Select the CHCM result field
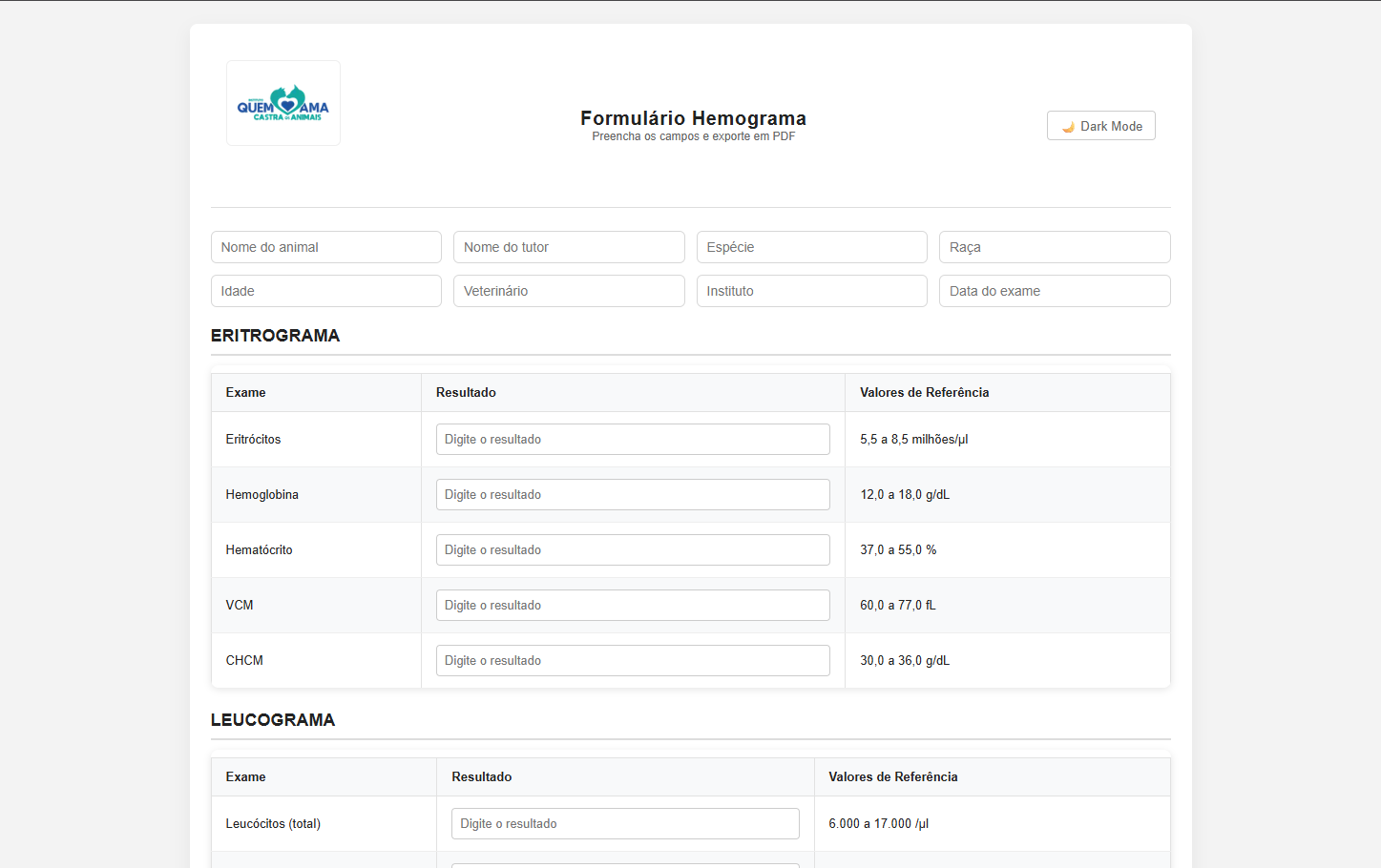 [633, 661]
